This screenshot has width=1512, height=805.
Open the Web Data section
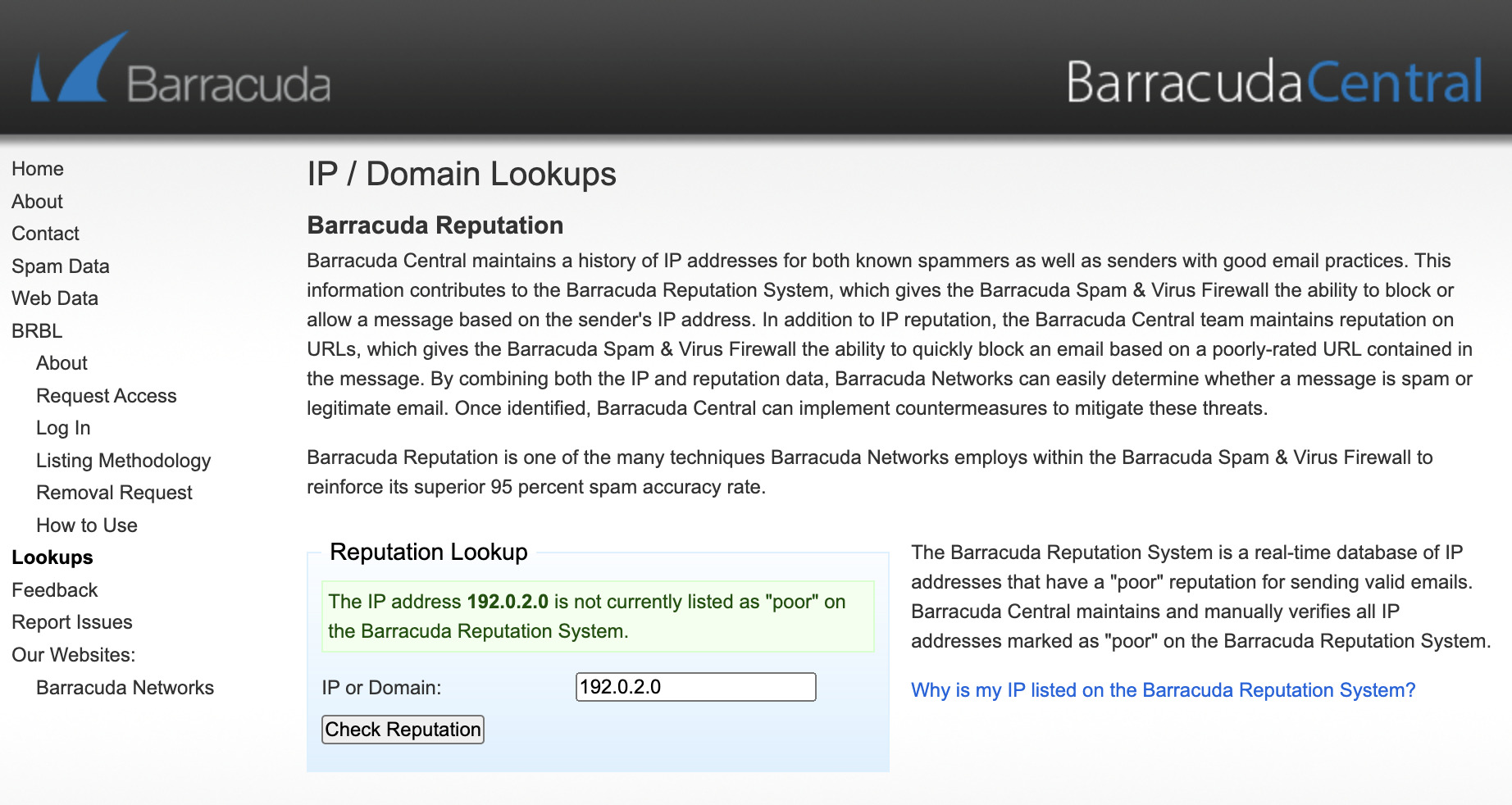(x=55, y=298)
